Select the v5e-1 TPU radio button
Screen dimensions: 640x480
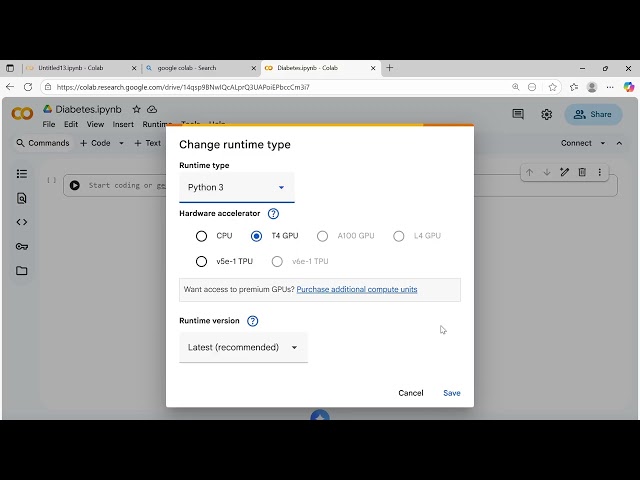[201, 261]
